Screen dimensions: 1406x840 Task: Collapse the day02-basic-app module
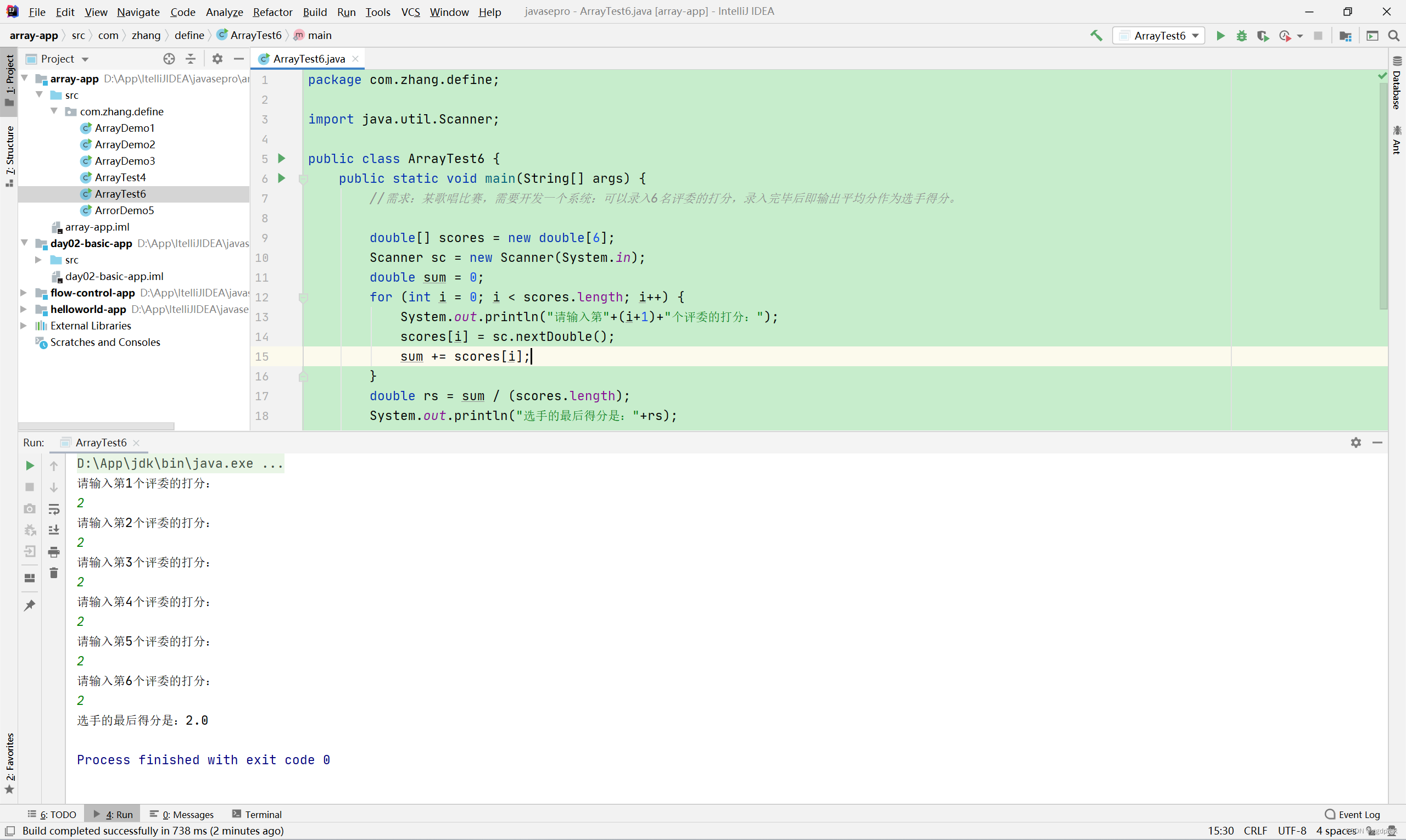[x=25, y=243]
